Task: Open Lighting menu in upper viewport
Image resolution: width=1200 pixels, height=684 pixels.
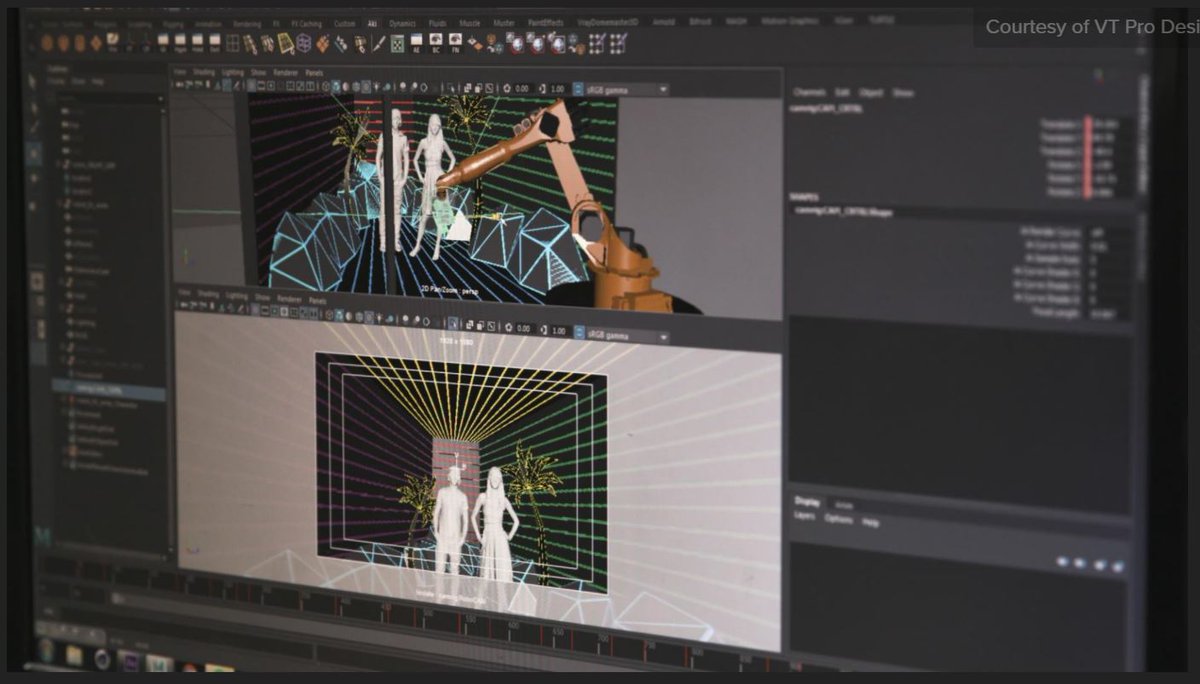Action: [232, 72]
